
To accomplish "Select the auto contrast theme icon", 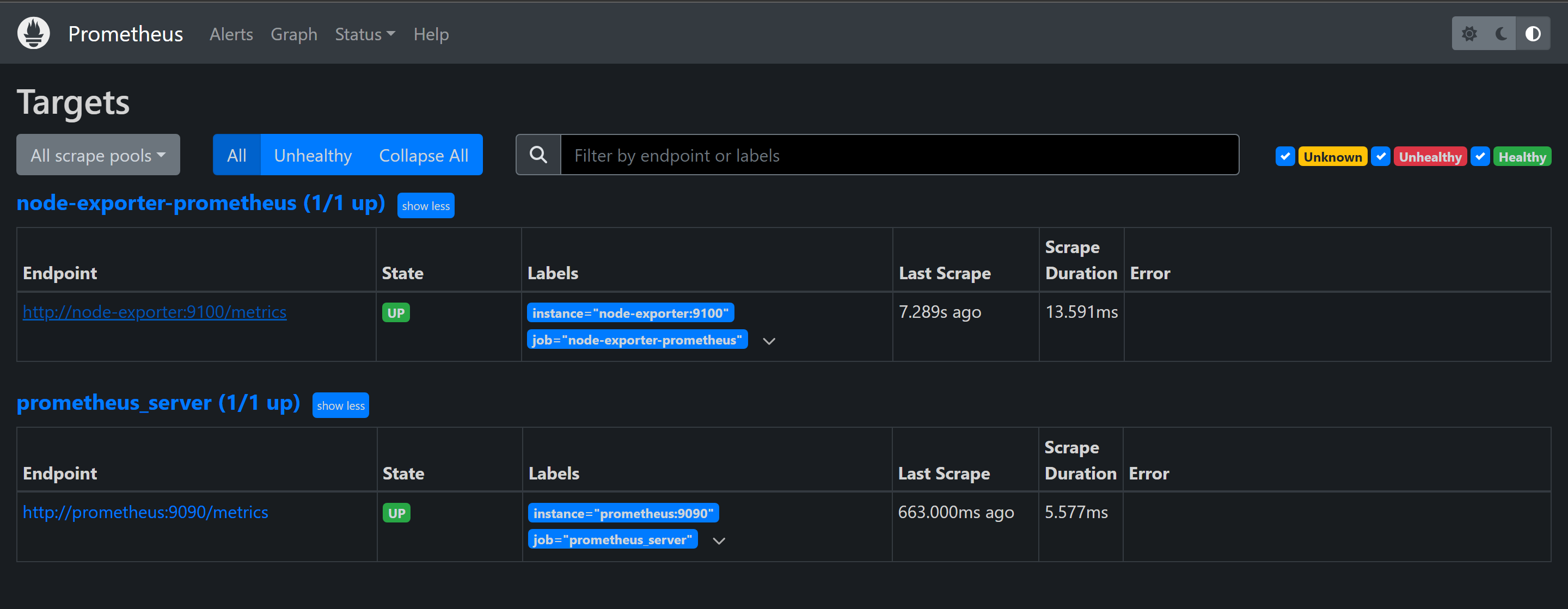I will click(x=1533, y=34).
